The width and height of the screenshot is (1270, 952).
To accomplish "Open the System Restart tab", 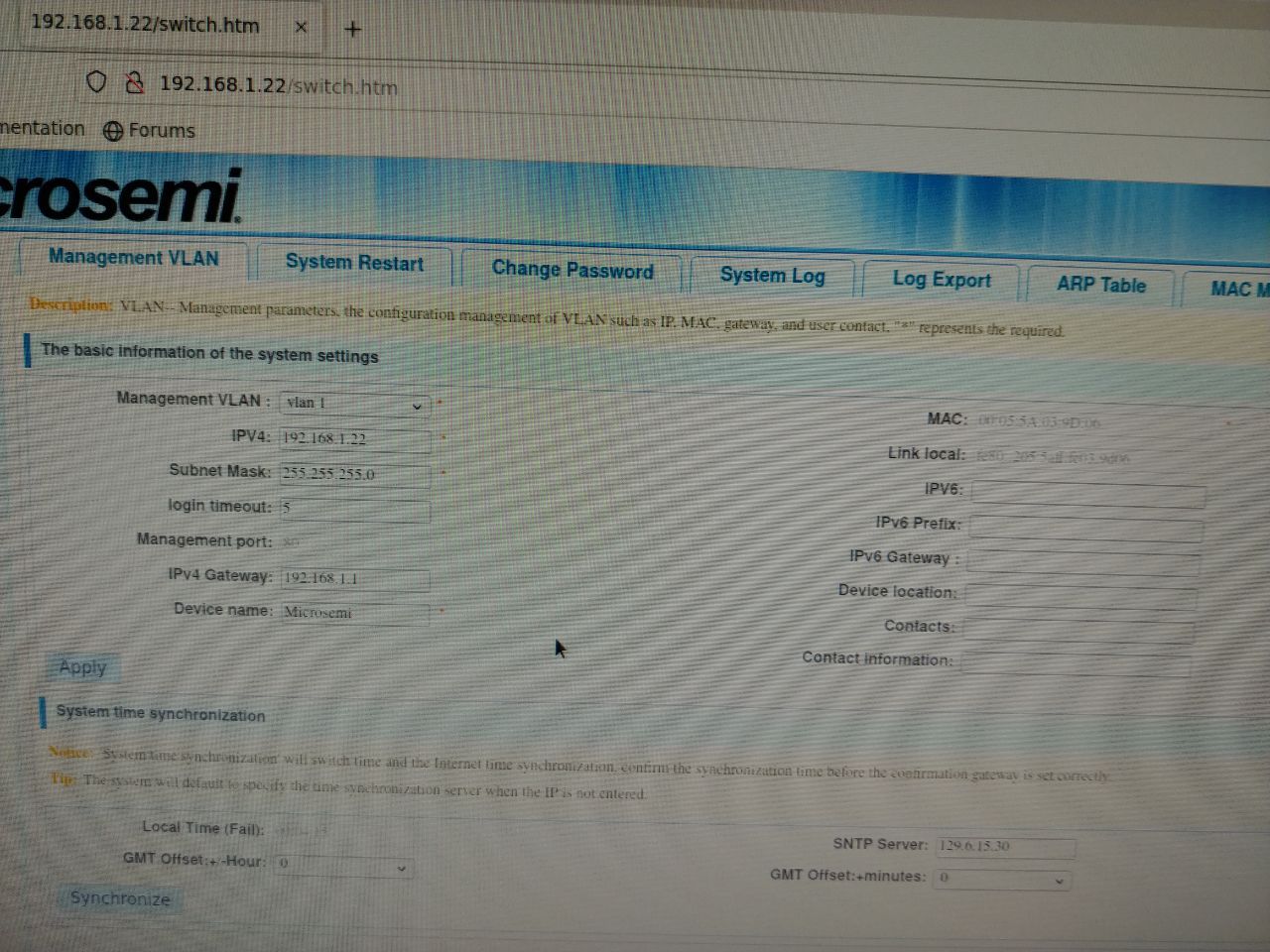I will (x=354, y=263).
